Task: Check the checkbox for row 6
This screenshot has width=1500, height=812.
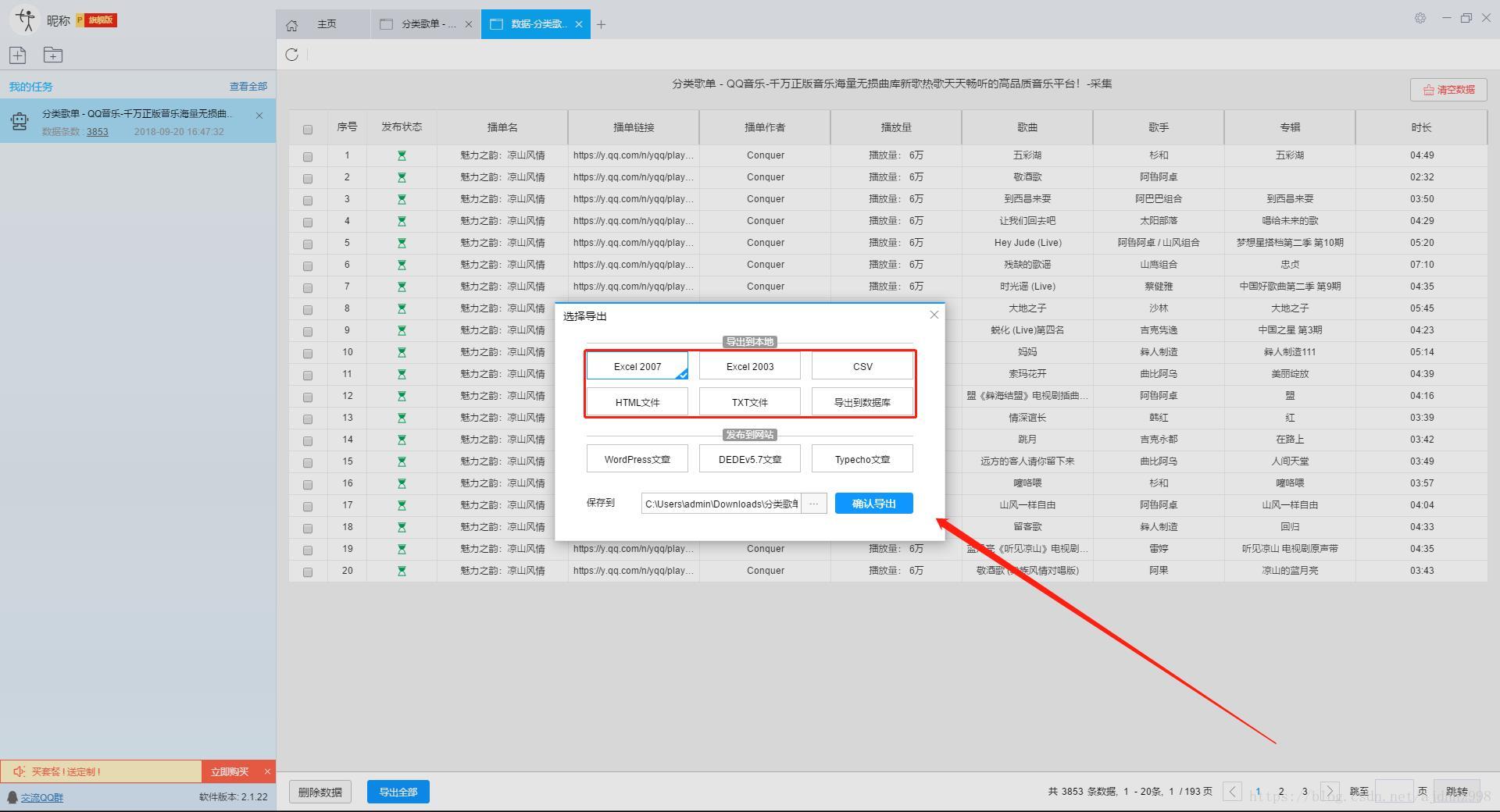Action: click(307, 266)
